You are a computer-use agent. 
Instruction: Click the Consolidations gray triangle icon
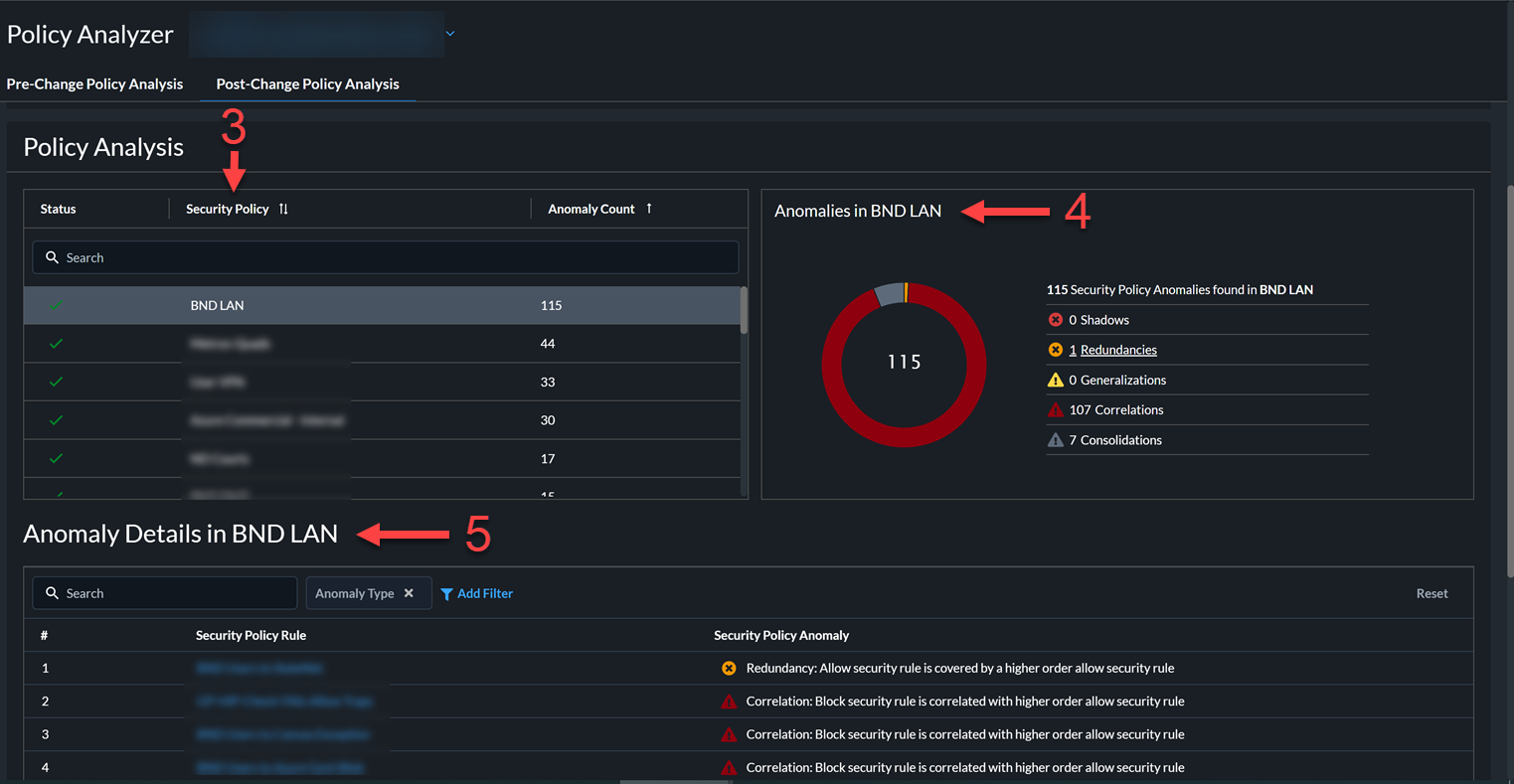[x=1056, y=440]
